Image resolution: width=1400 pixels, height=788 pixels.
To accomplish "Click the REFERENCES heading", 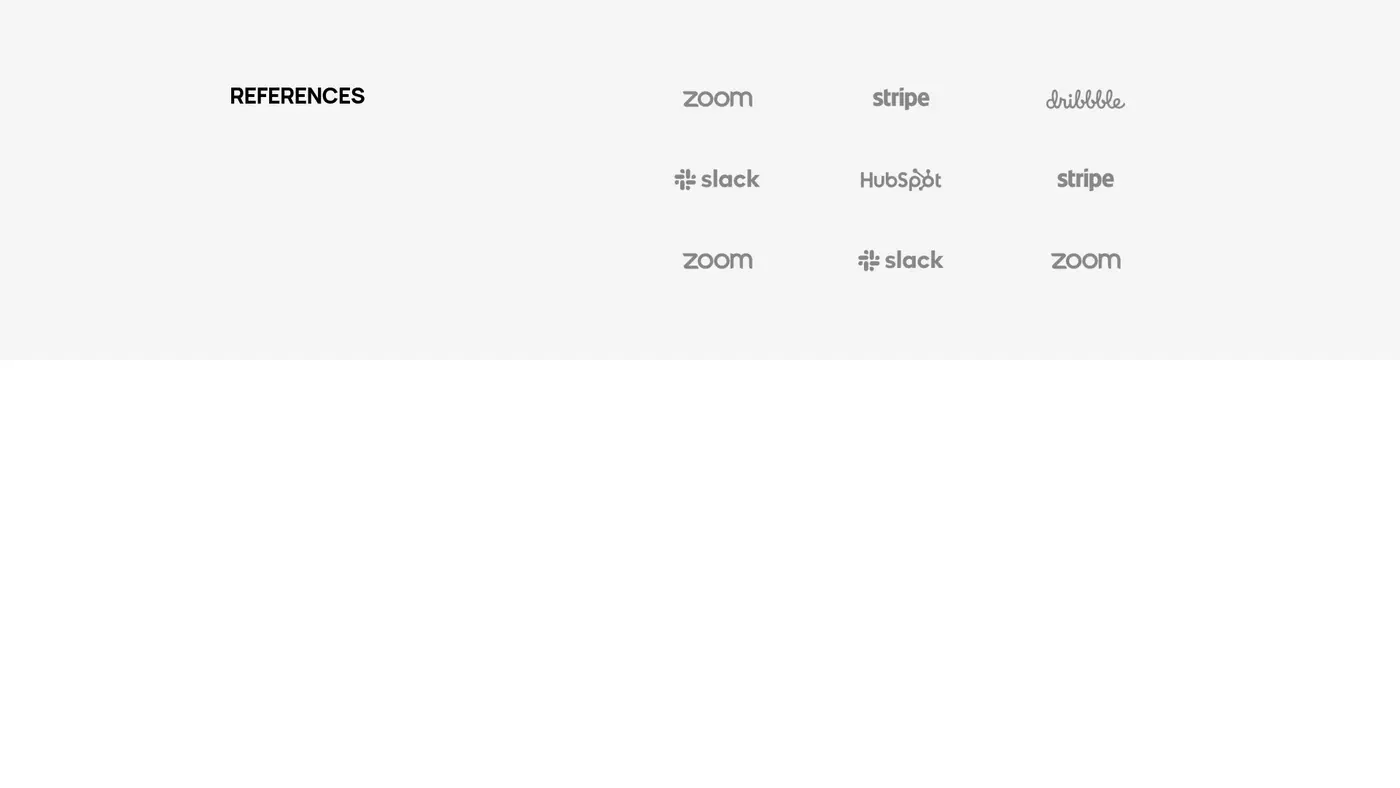I will pyautogui.click(x=297, y=96).
